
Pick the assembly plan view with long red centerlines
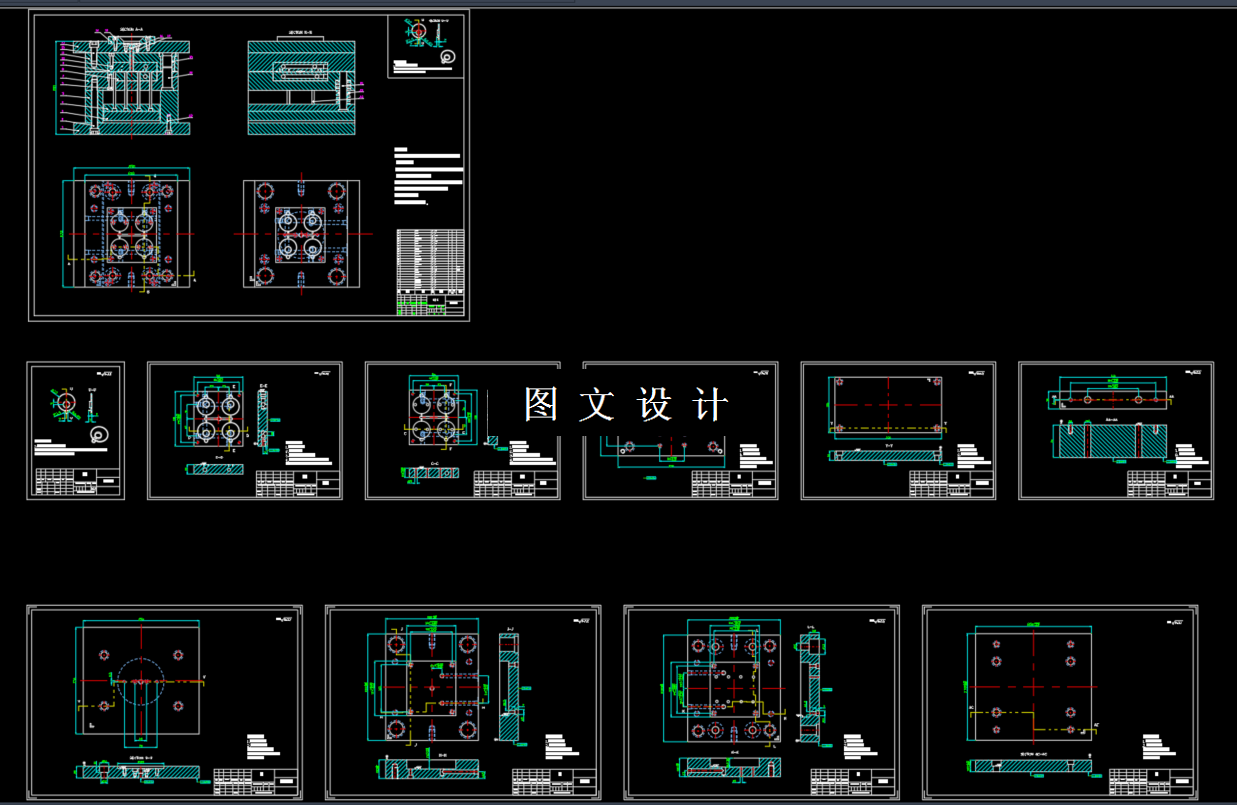point(304,234)
